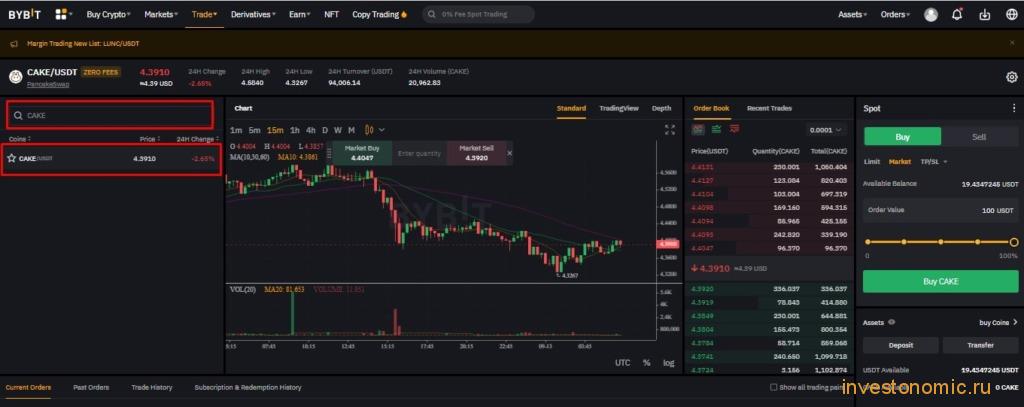Switch to Sell side
Viewport: 1024px width, 407px height.
click(x=979, y=137)
